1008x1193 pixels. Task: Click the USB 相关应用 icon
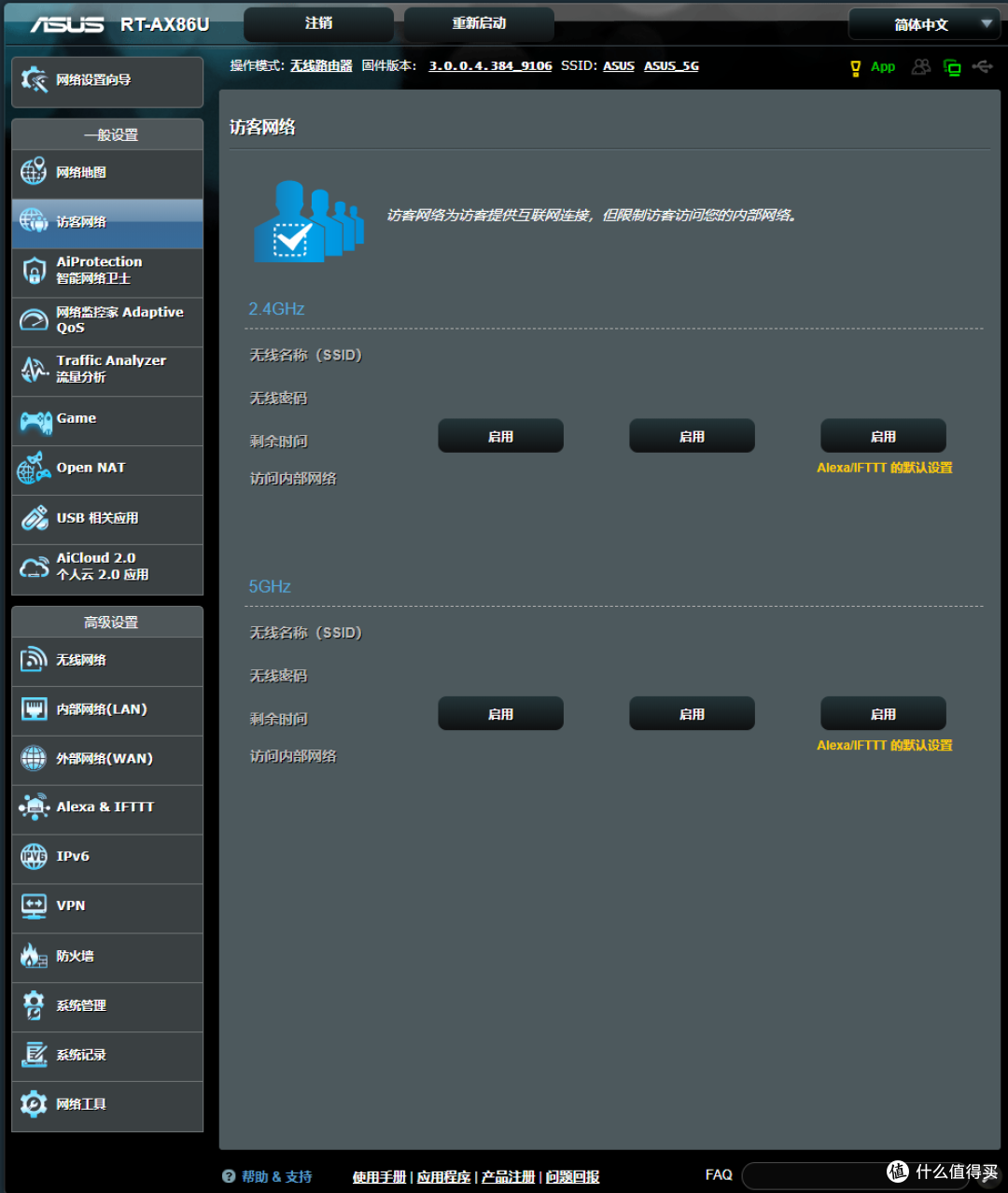pyautogui.click(x=35, y=518)
